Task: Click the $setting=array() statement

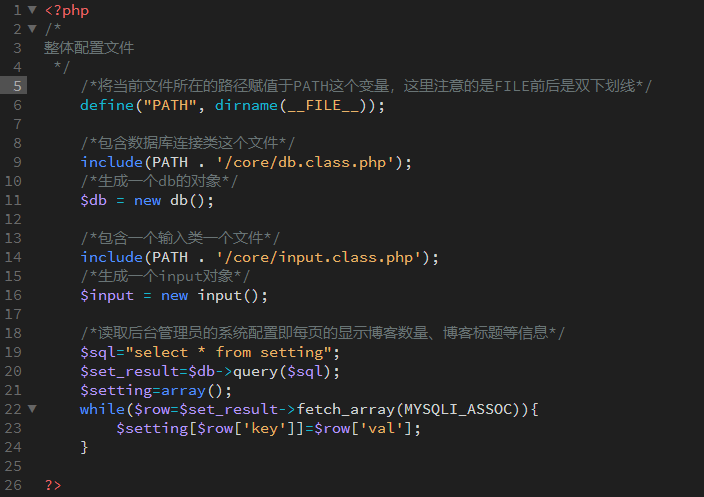Action: tap(156, 391)
